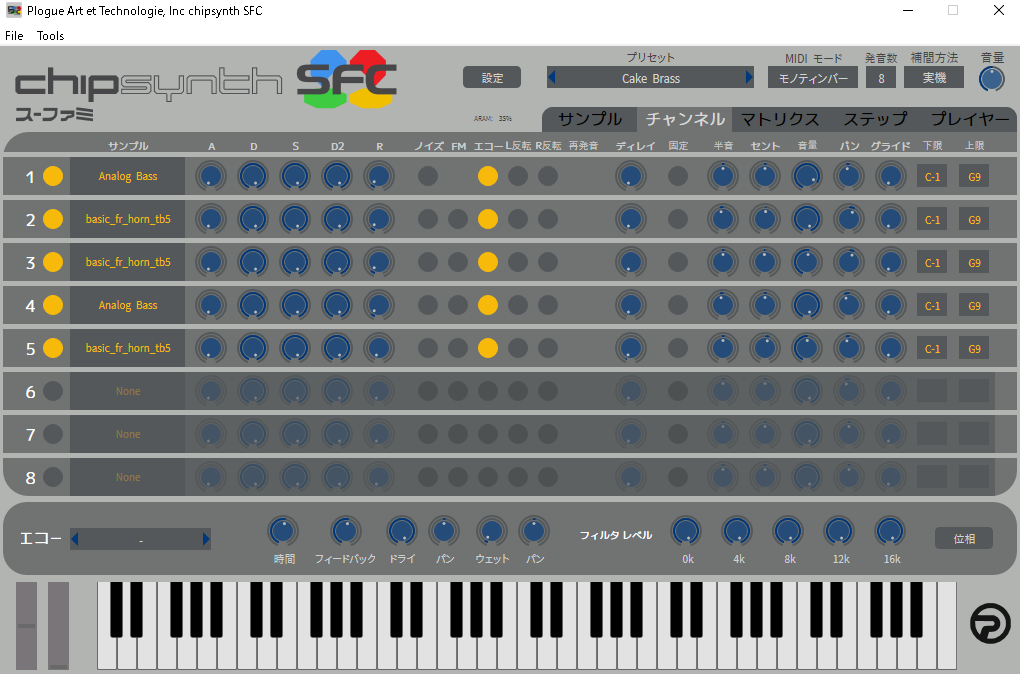This screenshot has width=1020, height=674.
Task: Set channel 1 lower limit C-1
Action: [x=932, y=176]
